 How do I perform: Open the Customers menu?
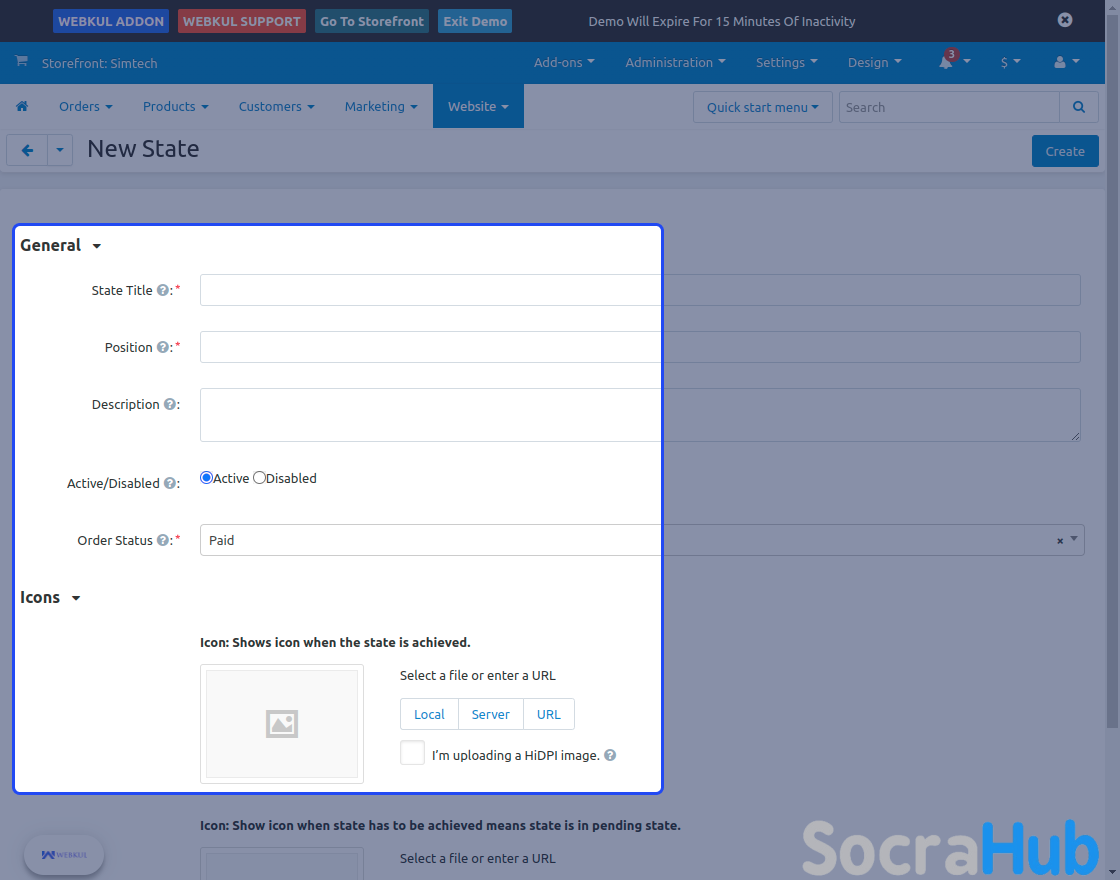pos(276,106)
